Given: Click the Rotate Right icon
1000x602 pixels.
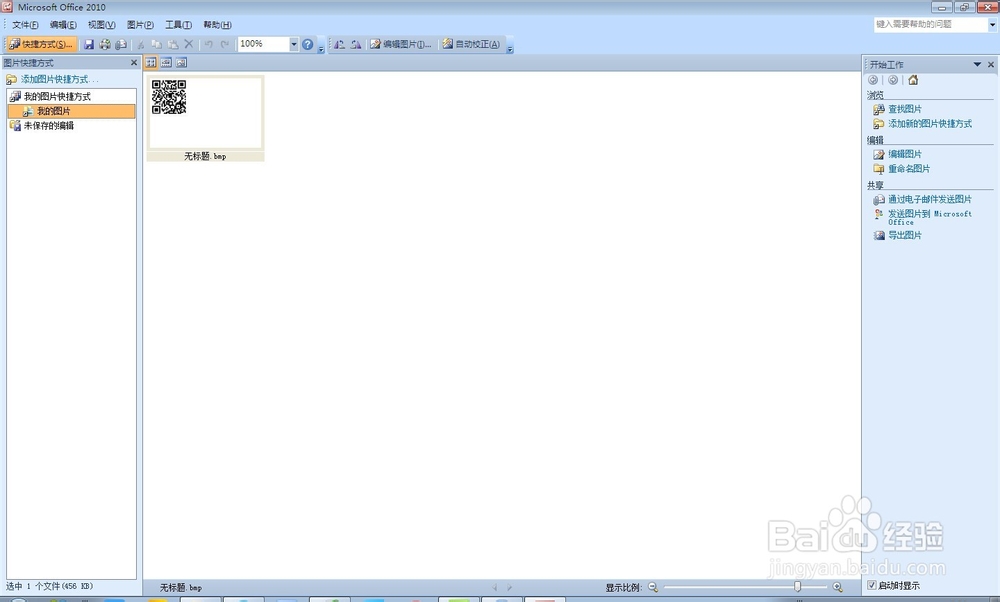Looking at the screenshot, I should (x=356, y=44).
